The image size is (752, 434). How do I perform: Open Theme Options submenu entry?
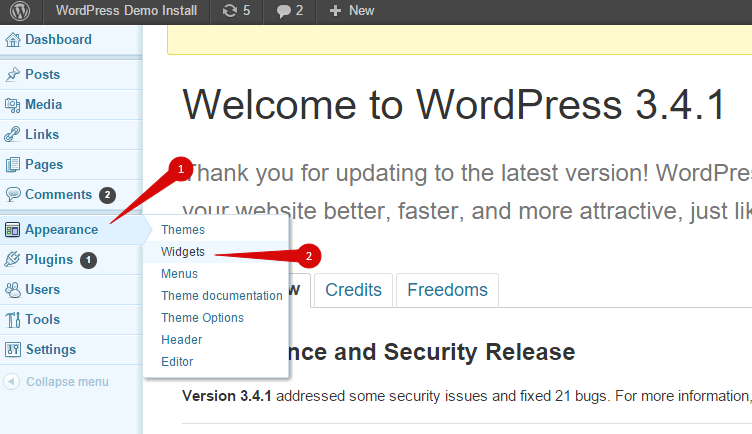tap(202, 318)
